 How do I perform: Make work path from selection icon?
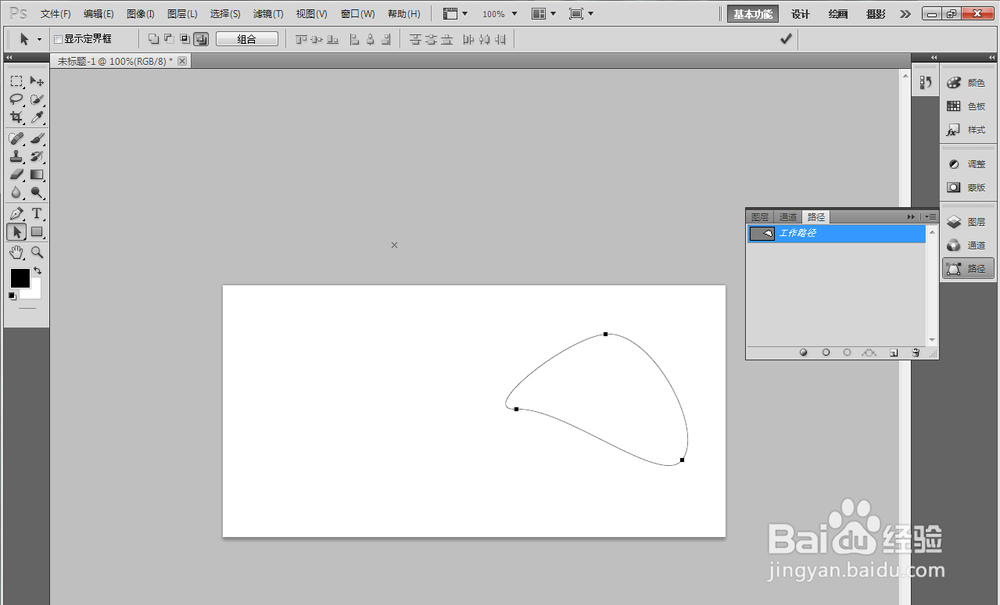click(x=869, y=353)
